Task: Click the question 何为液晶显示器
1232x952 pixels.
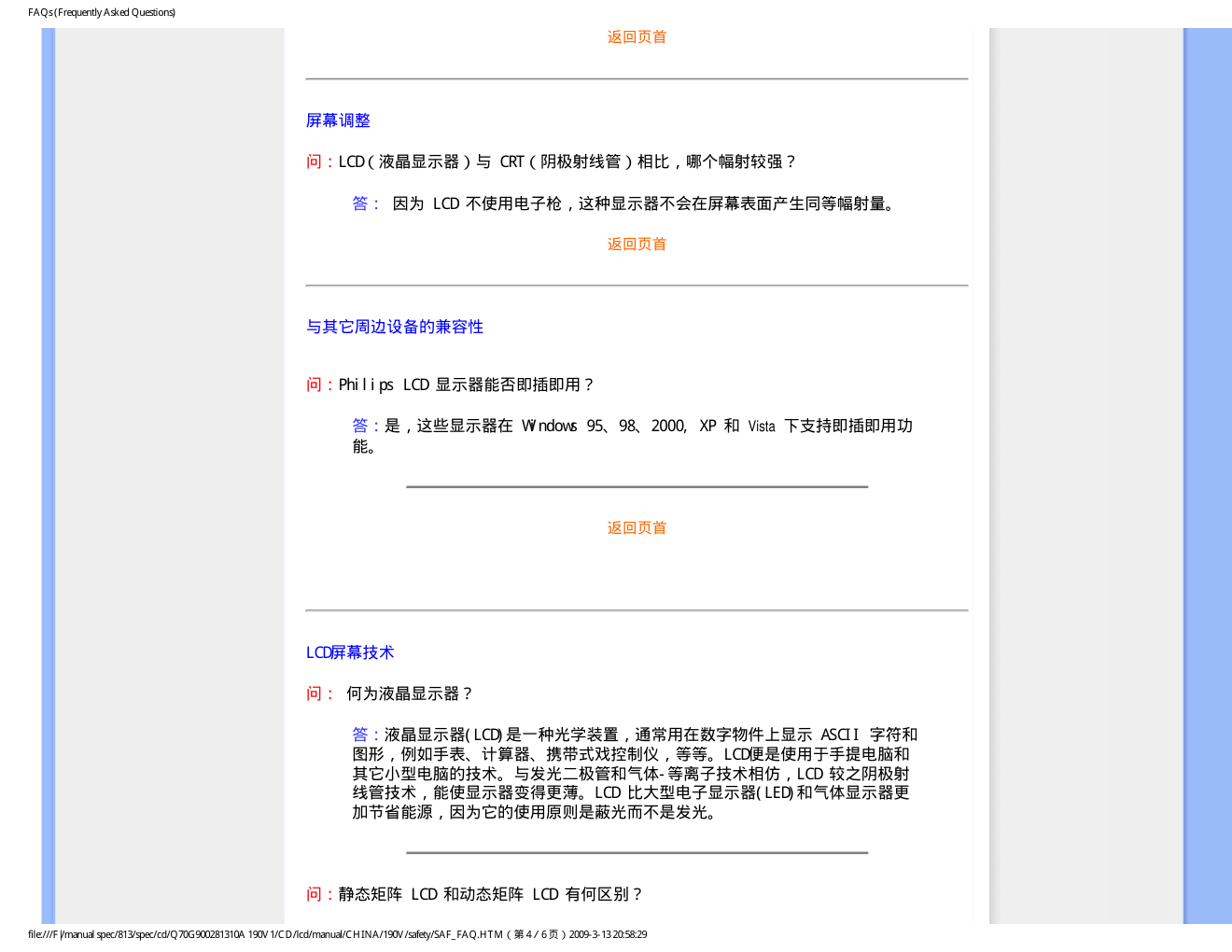Action: tap(411, 693)
